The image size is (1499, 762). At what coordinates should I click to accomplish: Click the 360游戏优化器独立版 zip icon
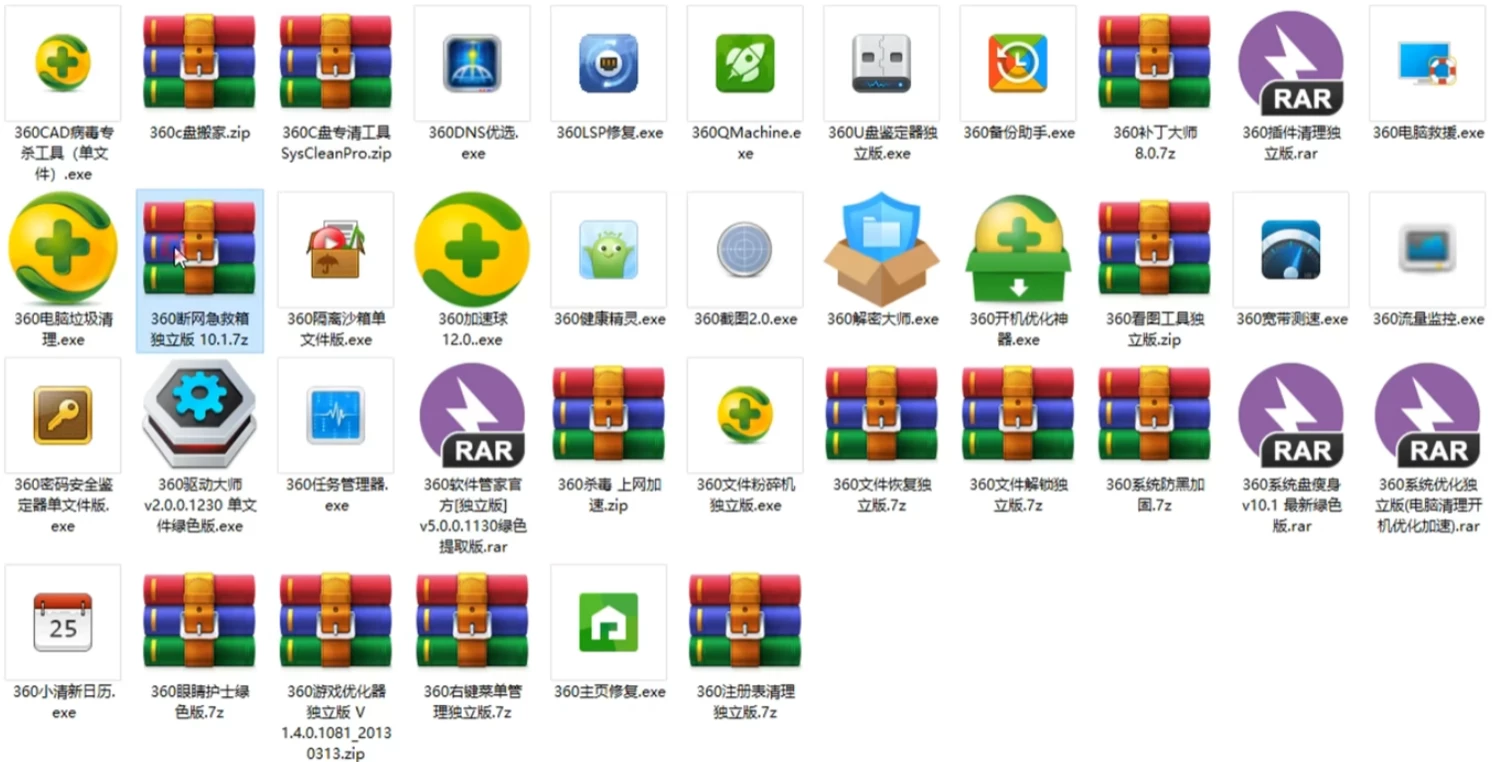point(336,622)
